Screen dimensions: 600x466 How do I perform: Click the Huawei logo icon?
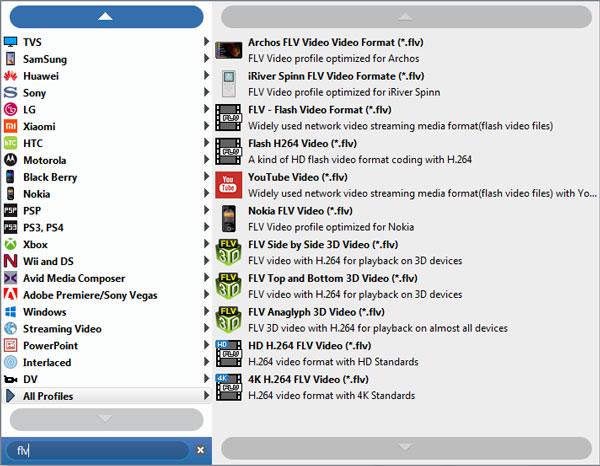(x=10, y=76)
